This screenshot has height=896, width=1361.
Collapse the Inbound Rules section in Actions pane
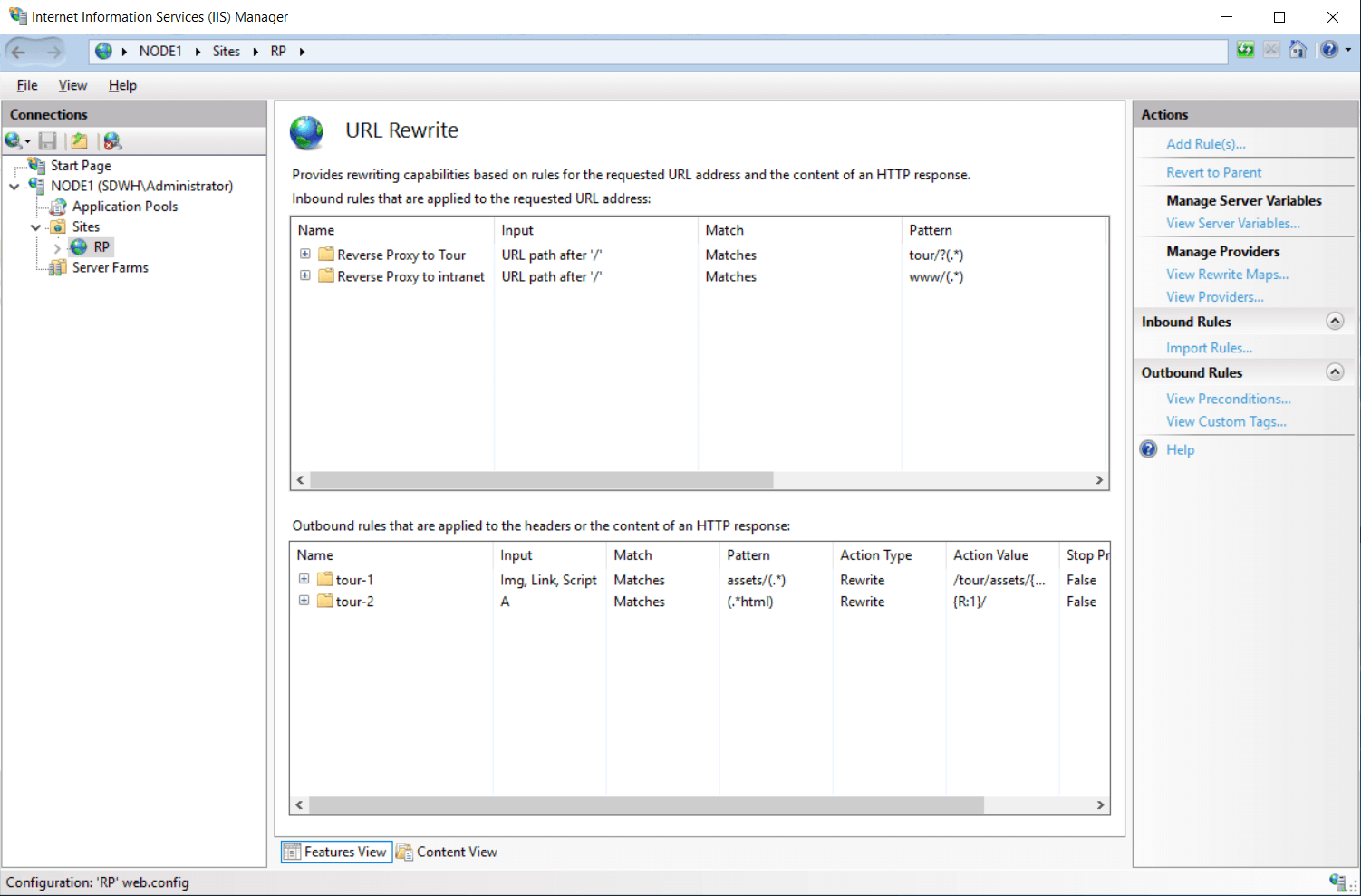click(x=1335, y=321)
